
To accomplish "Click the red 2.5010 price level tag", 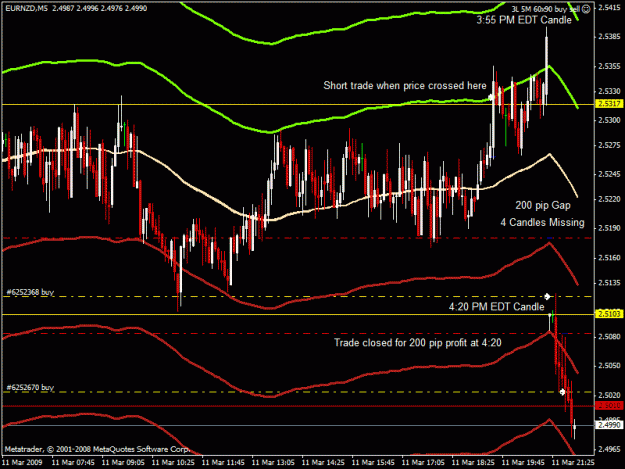I will point(609,406).
